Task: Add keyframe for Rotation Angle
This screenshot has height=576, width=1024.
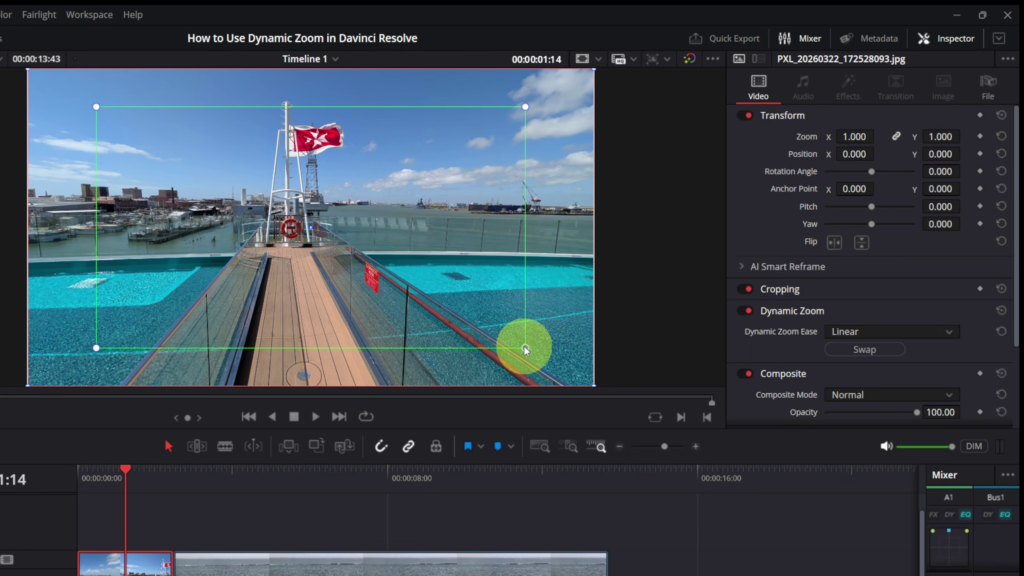Action: point(980,171)
